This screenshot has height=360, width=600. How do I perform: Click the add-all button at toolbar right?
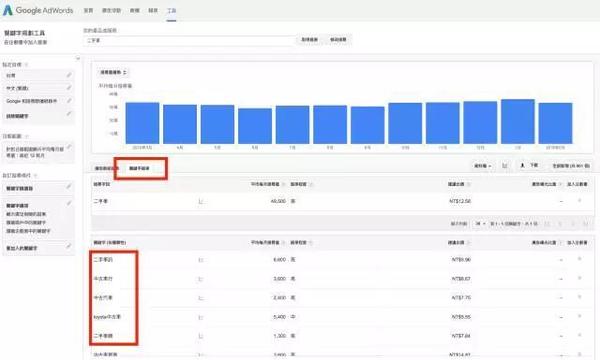pos(571,166)
